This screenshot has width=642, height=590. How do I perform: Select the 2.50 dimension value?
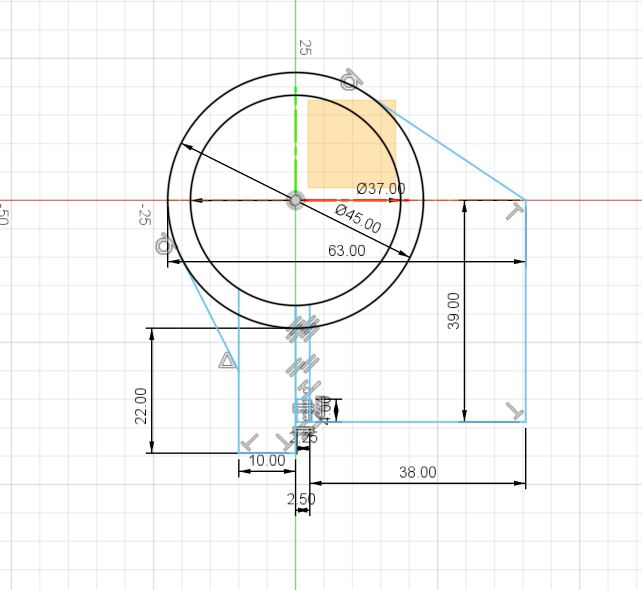pyautogui.click(x=301, y=499)
